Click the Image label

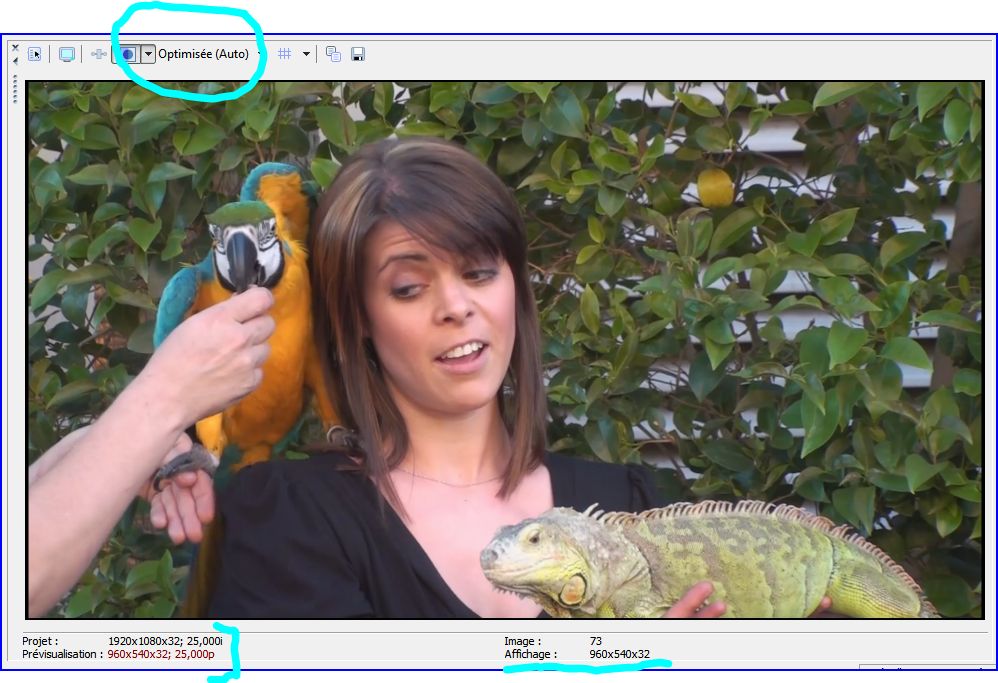click(x=523, y=641)
